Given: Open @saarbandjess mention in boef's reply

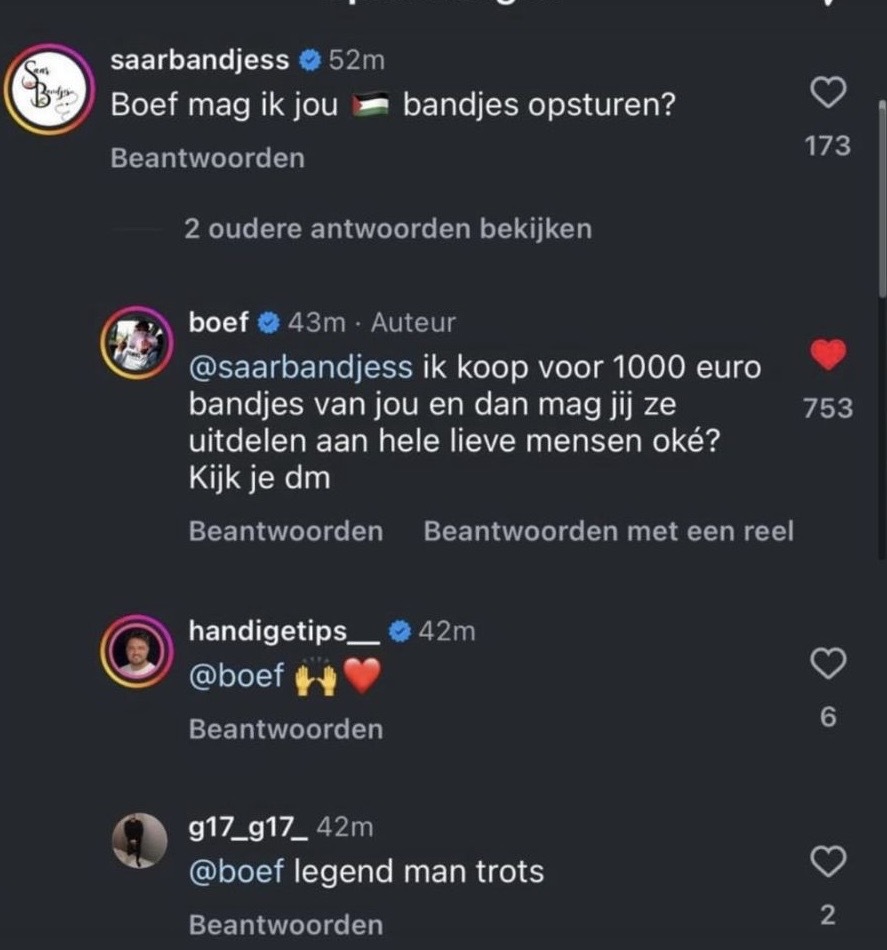Looking at the screenshot, I should click(x=300, y=367).
